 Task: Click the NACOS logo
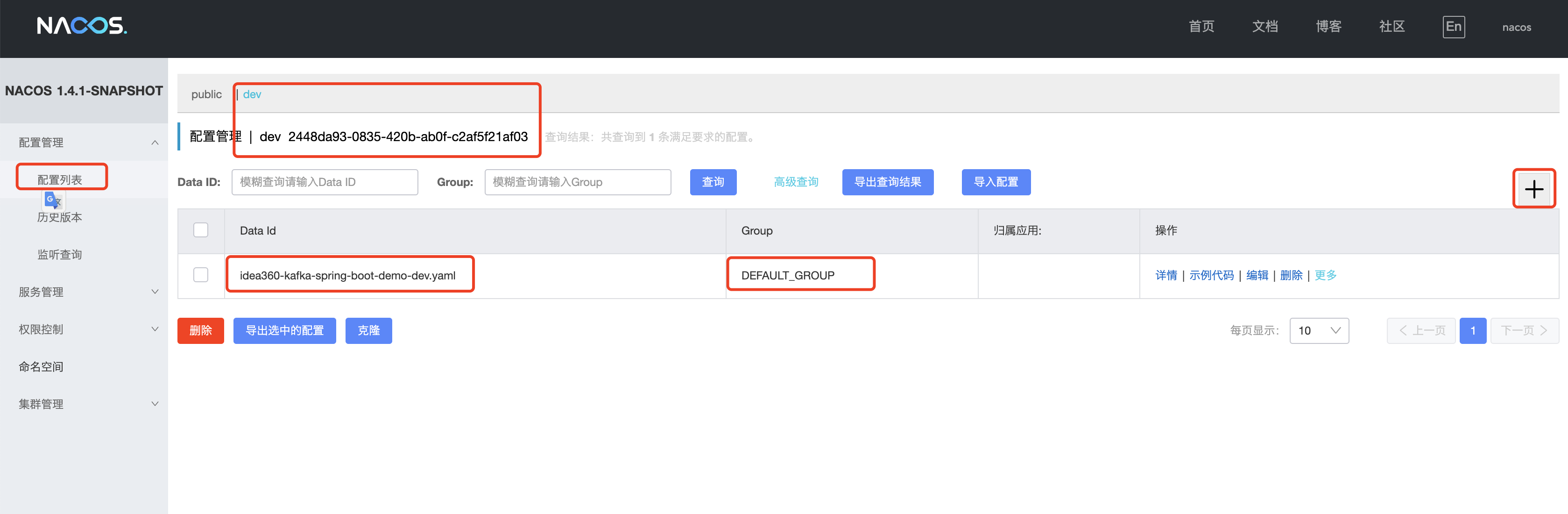(x=82, y=26)
